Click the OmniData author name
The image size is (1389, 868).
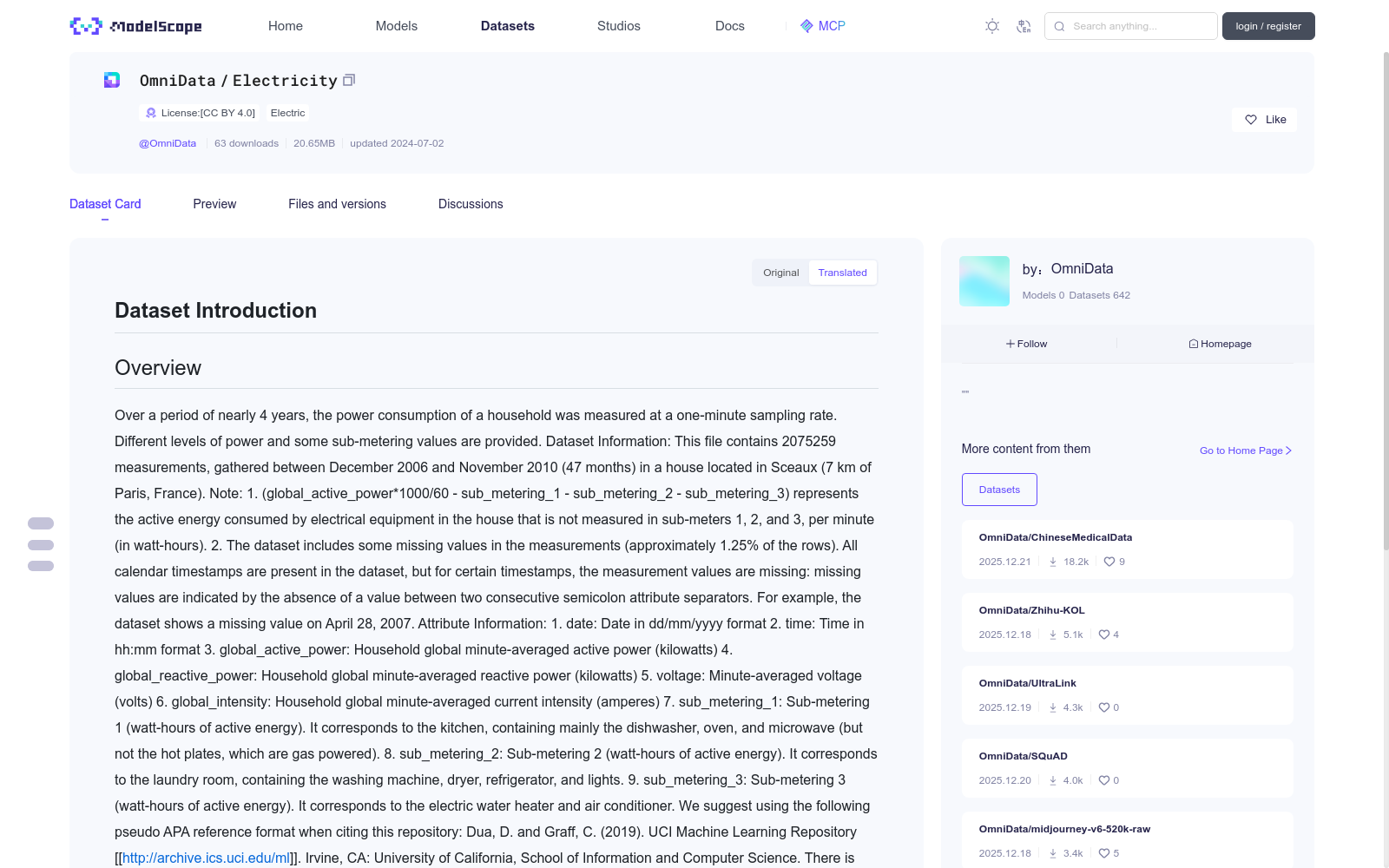[1082, 269]
